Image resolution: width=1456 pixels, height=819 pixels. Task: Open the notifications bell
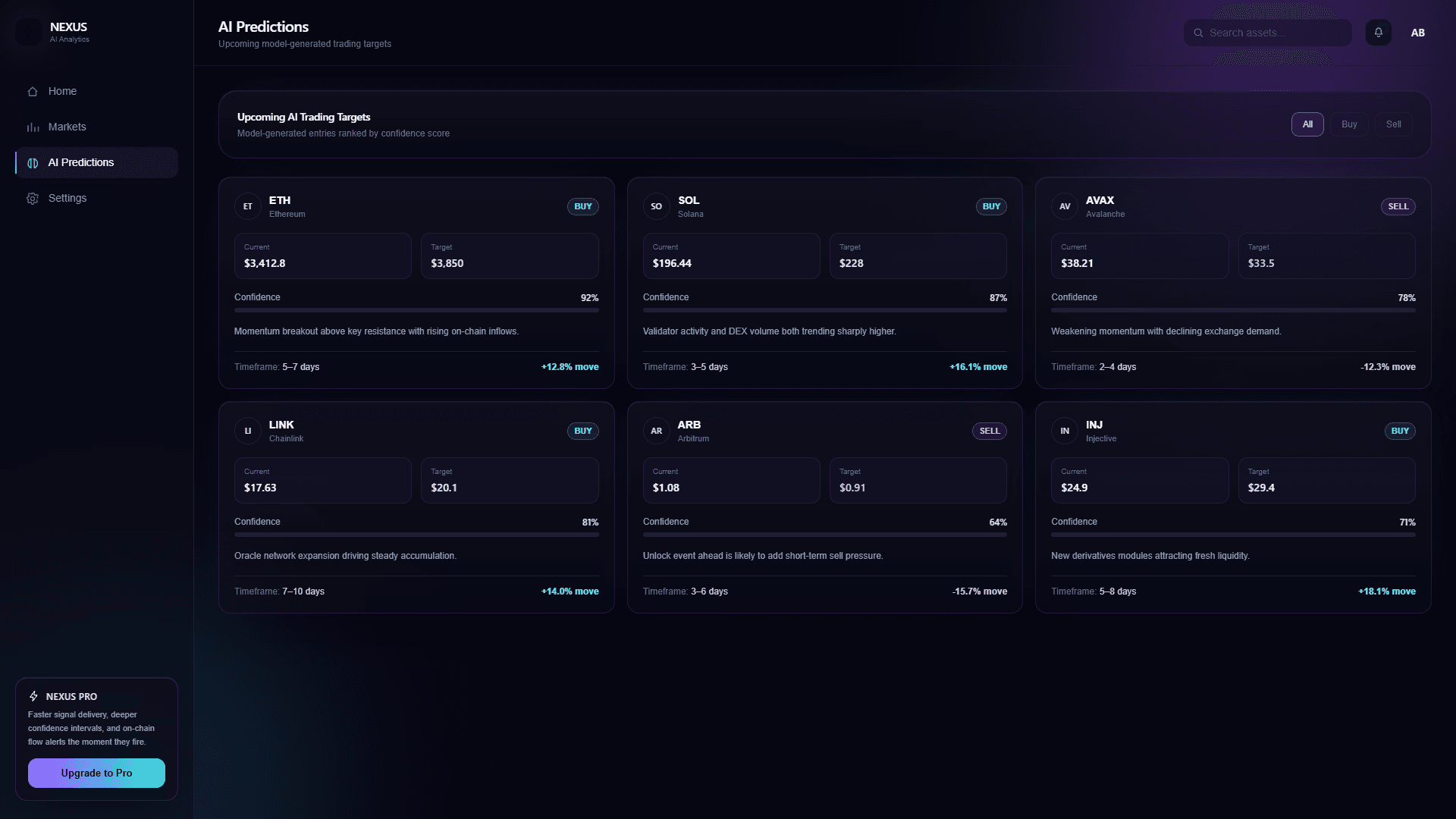pyautogui.click(x=1379, y=33)
